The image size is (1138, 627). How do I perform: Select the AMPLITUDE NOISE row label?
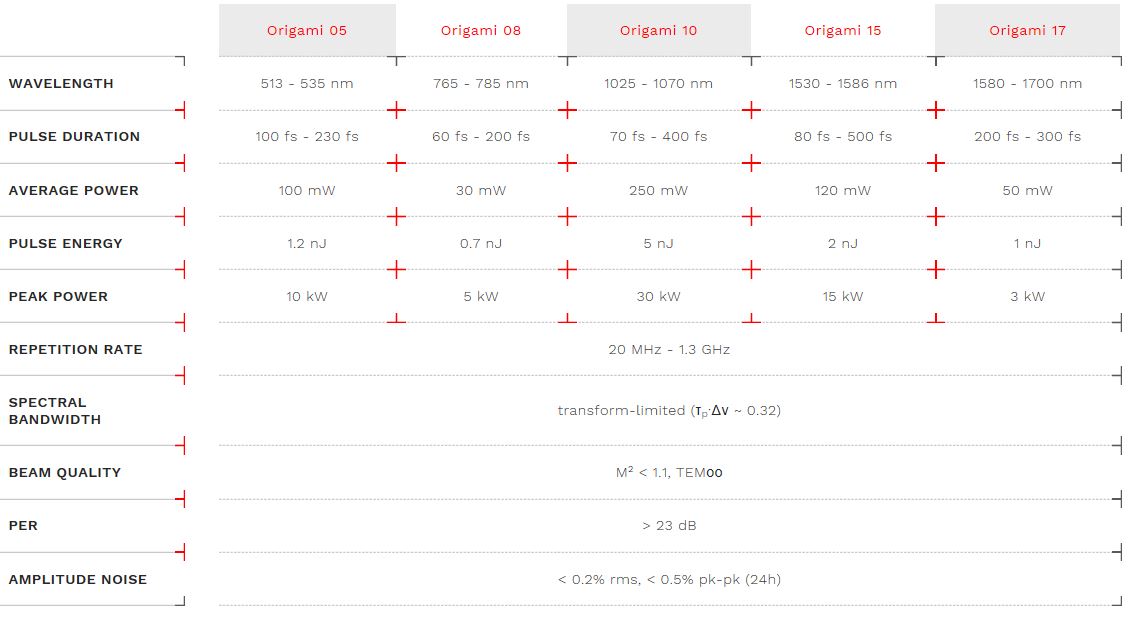(77, 580)
